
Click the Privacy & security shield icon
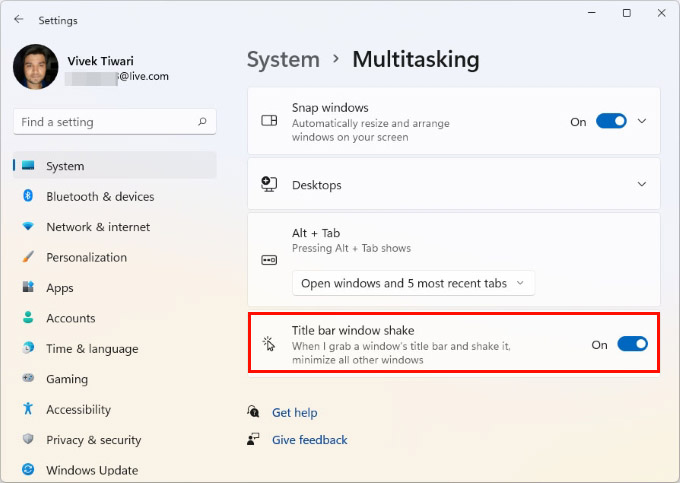click(28, 439)
